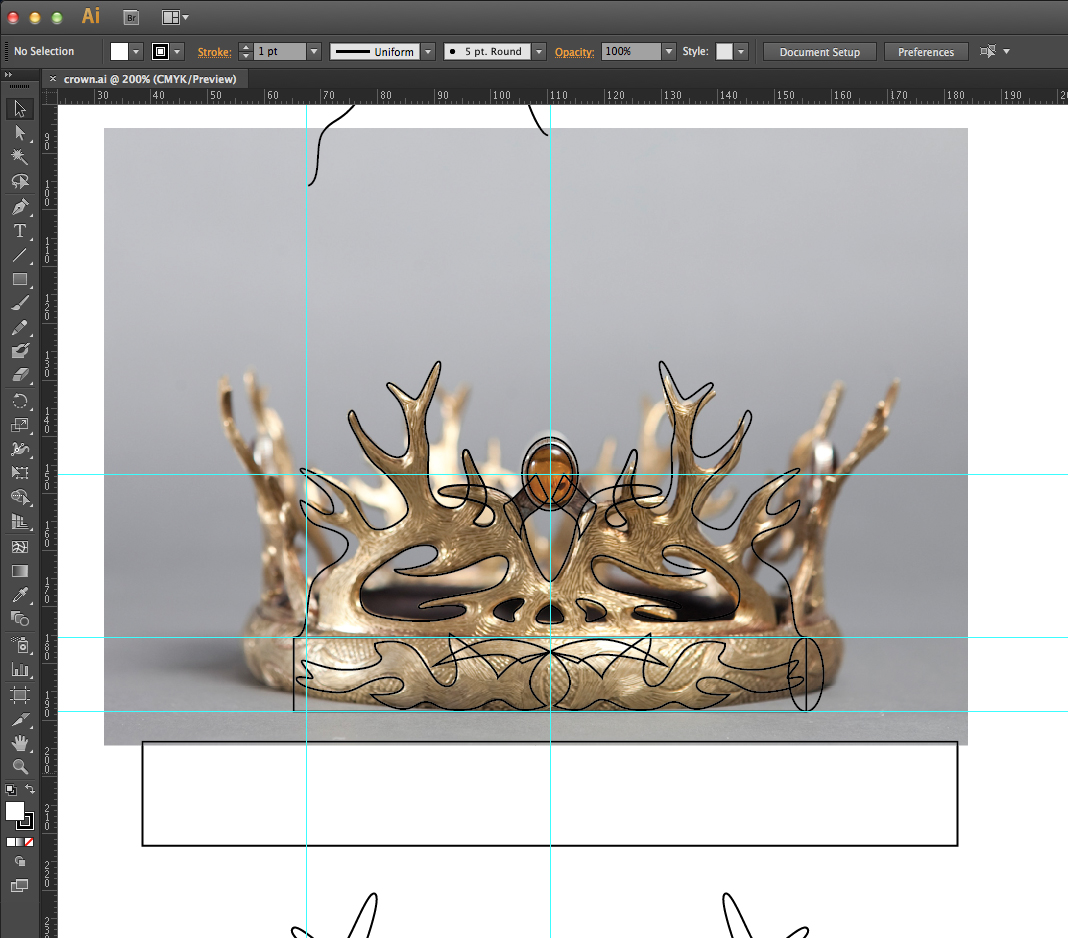The image size is (1068, 938).
Task: Open the Arrange Documents dropdown
Action: (x=175, y=18)
